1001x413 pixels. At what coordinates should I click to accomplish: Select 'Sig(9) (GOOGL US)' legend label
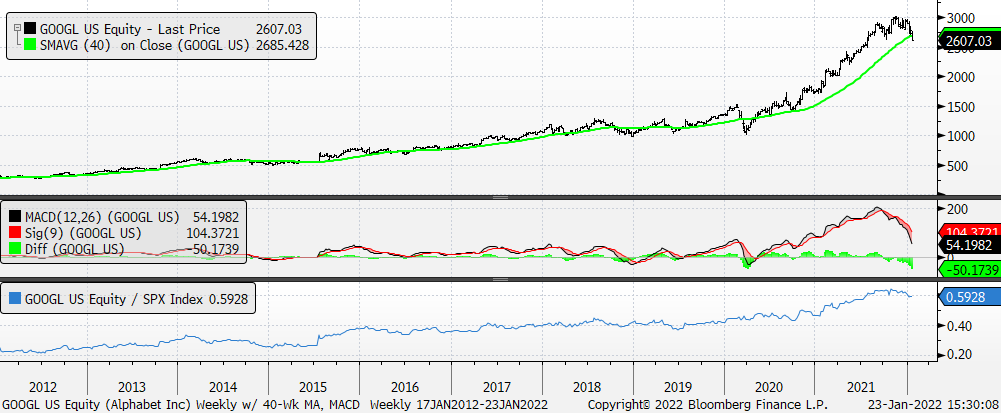(x=84, y=232)
